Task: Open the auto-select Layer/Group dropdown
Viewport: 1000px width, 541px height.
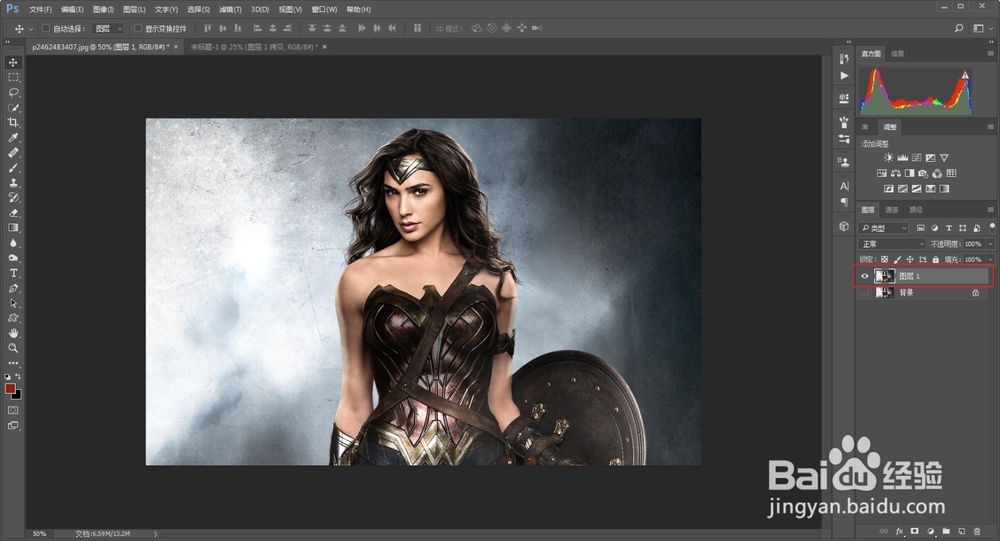Action: pos(108,28)
